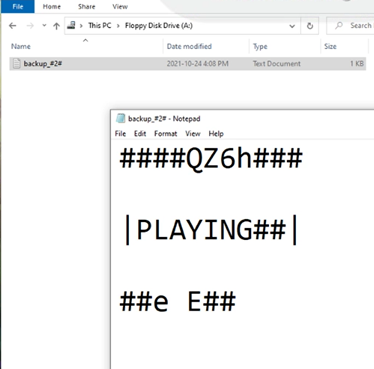Click the Notepad title bar icon
Screen dimensions: 374x369
120,118
